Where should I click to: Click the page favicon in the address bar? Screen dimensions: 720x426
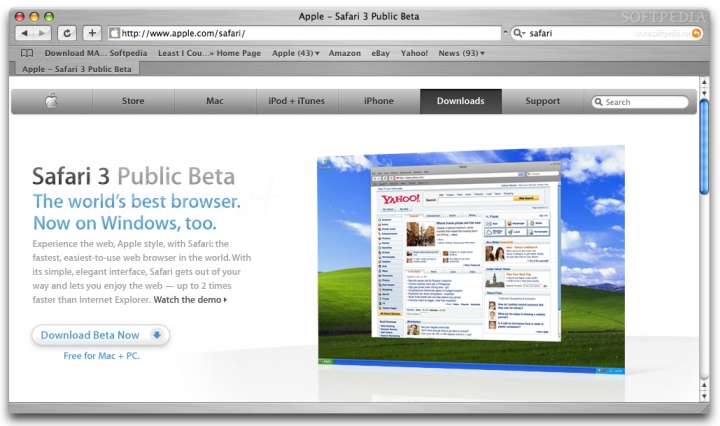click(115, 33)
